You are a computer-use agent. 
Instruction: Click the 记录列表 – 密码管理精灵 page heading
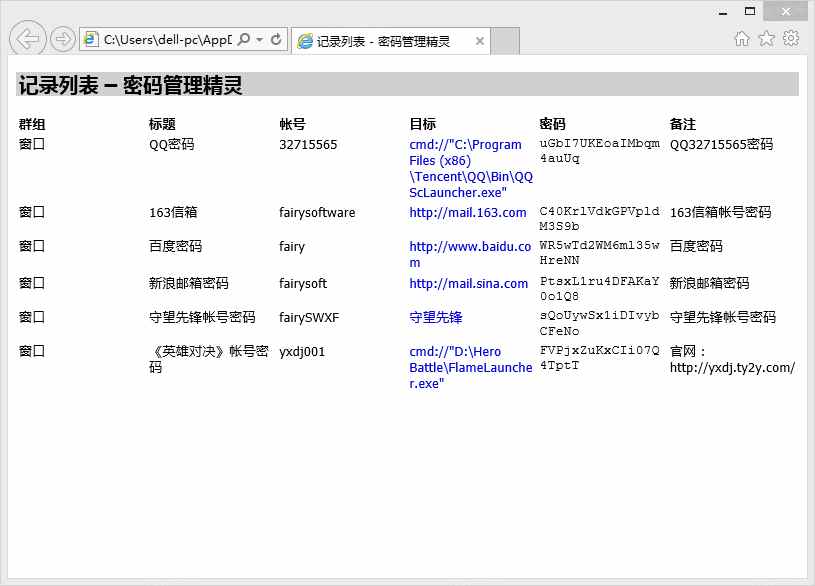130,85
